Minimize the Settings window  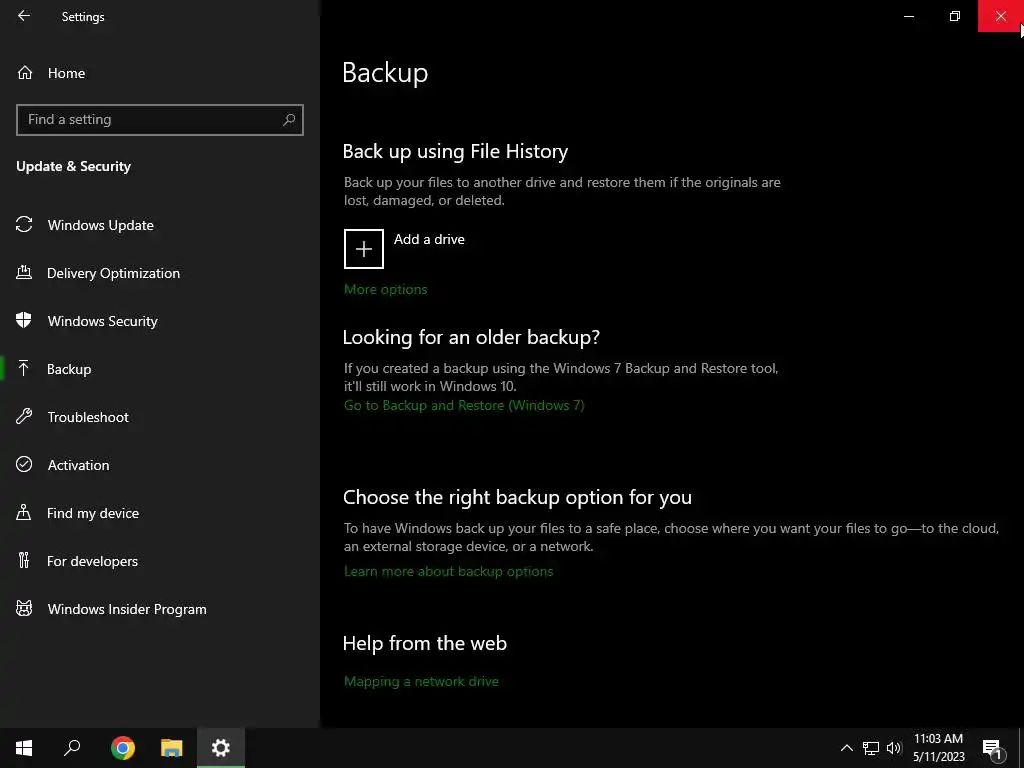click(x=908, y=16)
